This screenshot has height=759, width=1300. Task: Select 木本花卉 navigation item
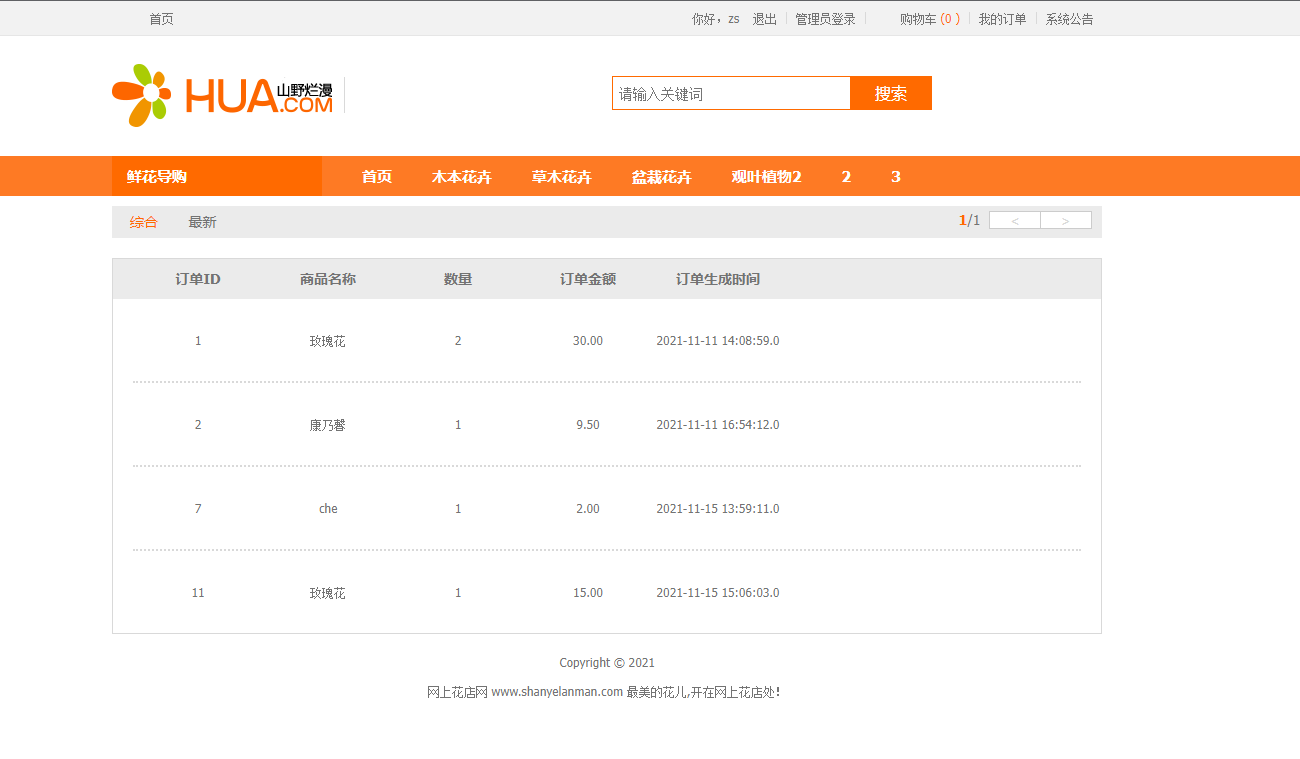coord(462,177)
